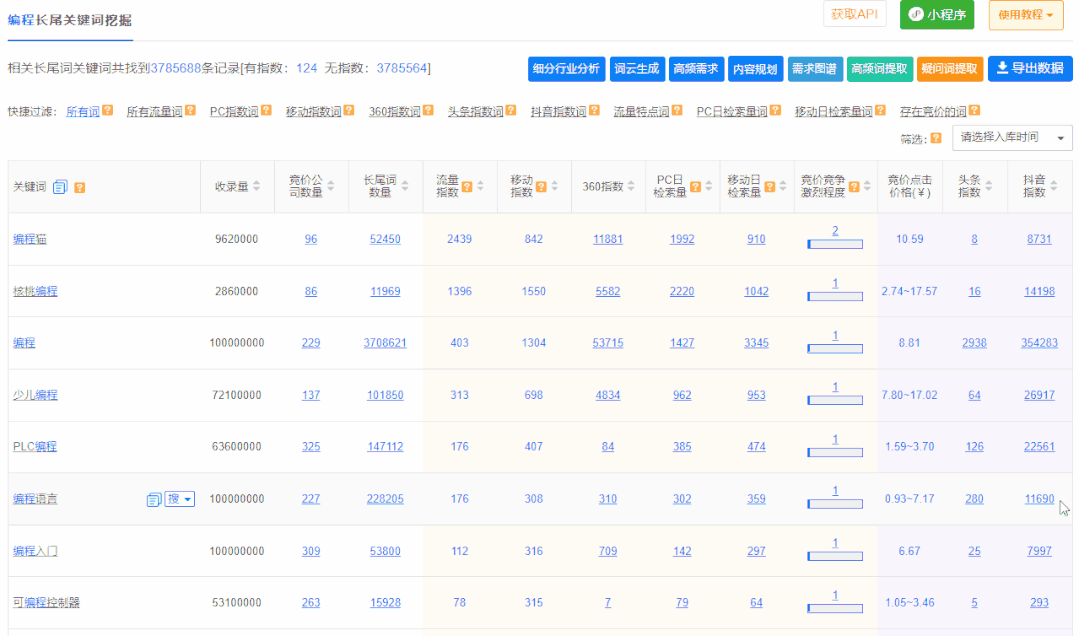1079x636 pixels.
Task: Click 3785688 total records link
Action: click(x=175, y=68)
